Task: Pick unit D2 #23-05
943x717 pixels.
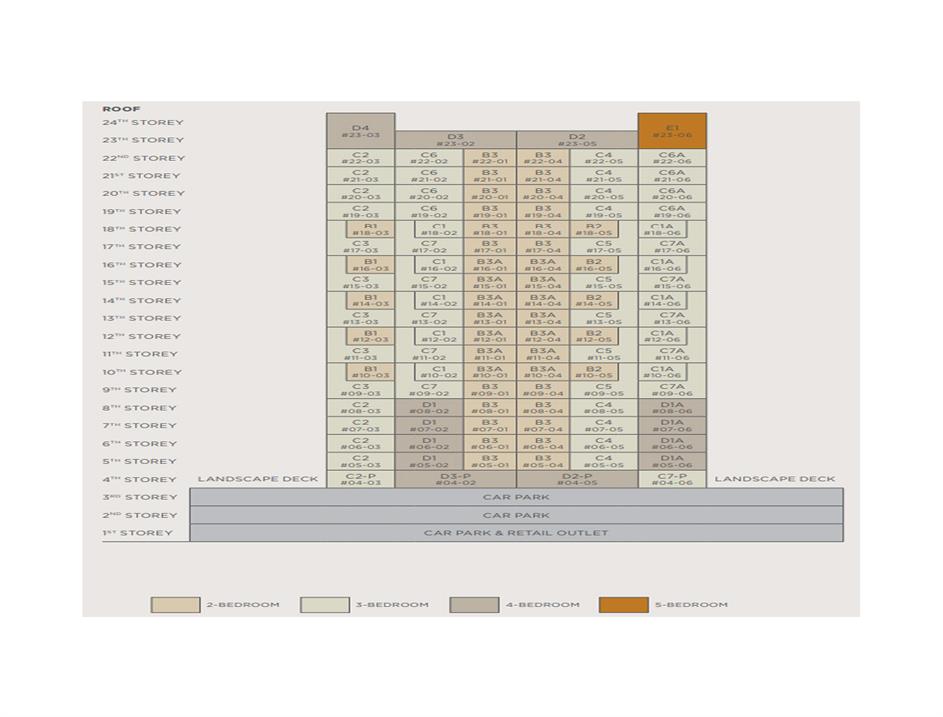Action: point(577,140)
